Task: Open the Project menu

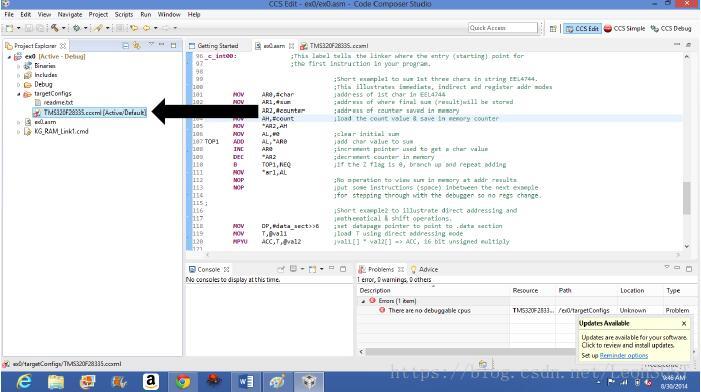Action: (x=98, y=14)
